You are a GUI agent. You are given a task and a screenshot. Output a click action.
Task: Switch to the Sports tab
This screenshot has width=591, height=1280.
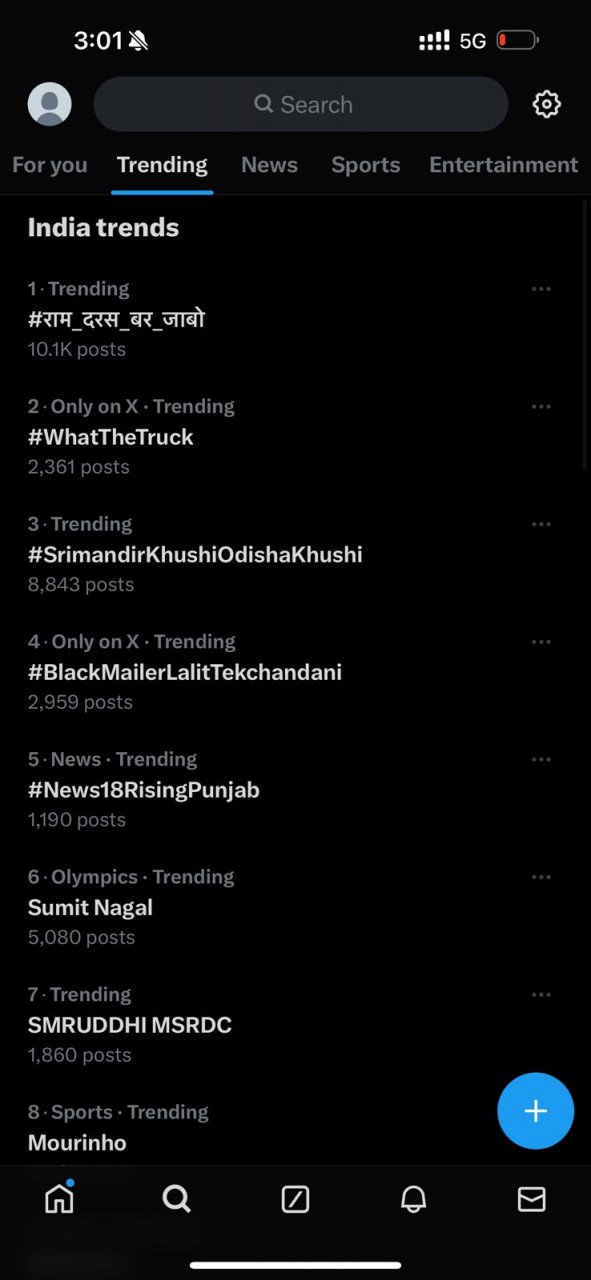[x=365, y=164]
